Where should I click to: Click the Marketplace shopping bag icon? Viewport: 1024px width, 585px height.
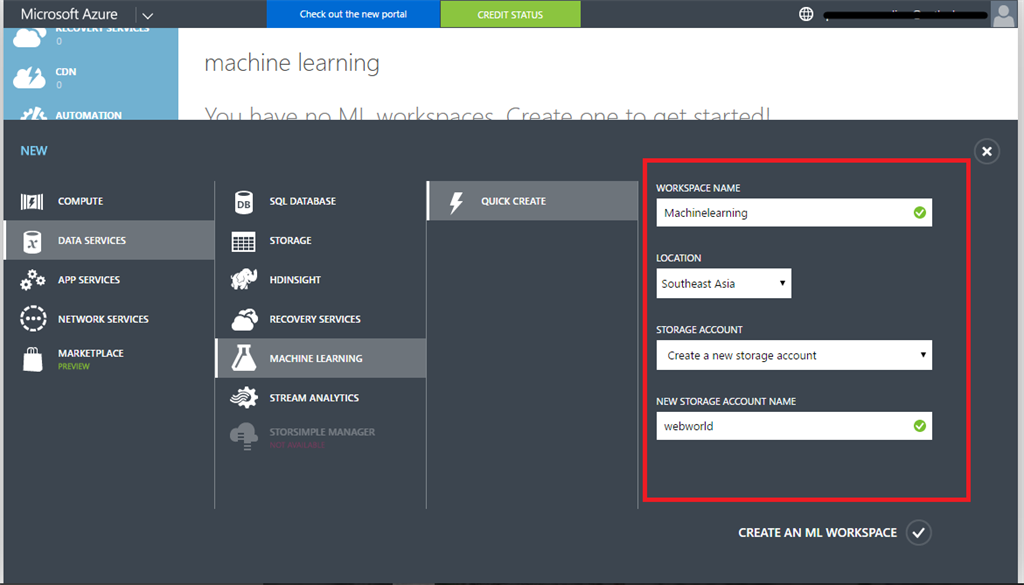tap(33, 359)
